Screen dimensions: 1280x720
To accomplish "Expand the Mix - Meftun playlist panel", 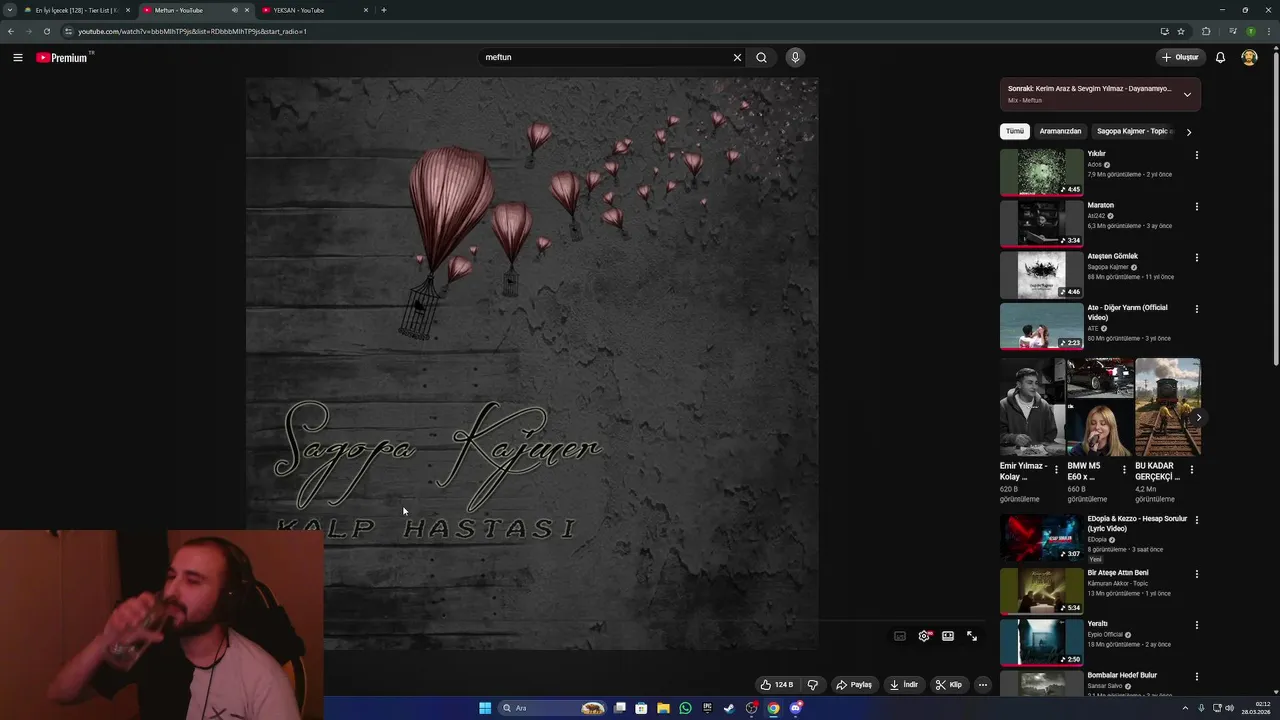I will pyautogui.click(x=1187, y=94).
